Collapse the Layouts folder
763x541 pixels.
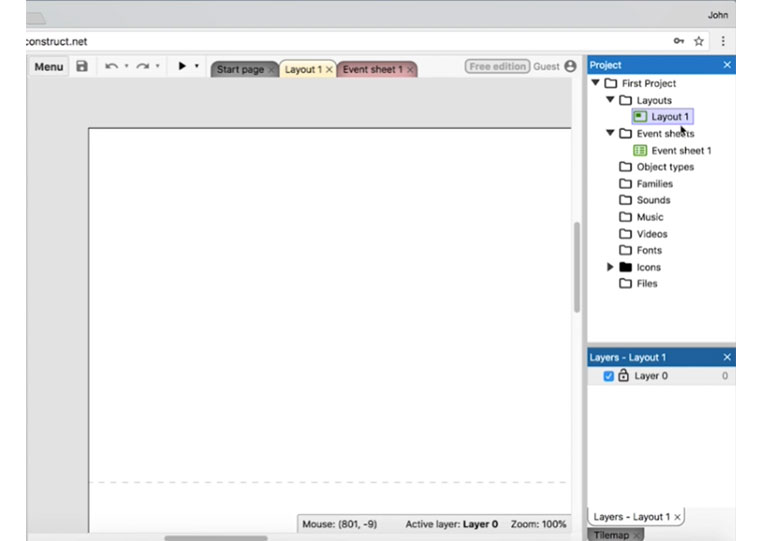[x=610, y=100]
